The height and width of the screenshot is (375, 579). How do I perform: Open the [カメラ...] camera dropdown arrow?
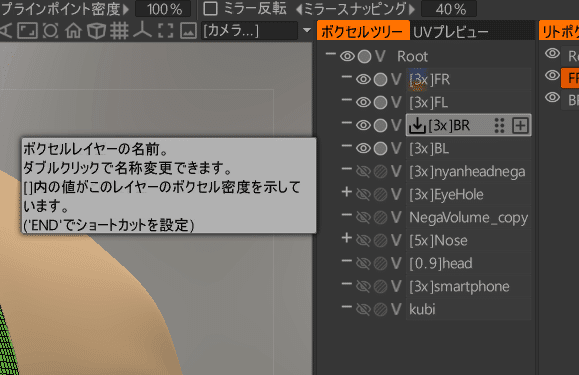307,30
